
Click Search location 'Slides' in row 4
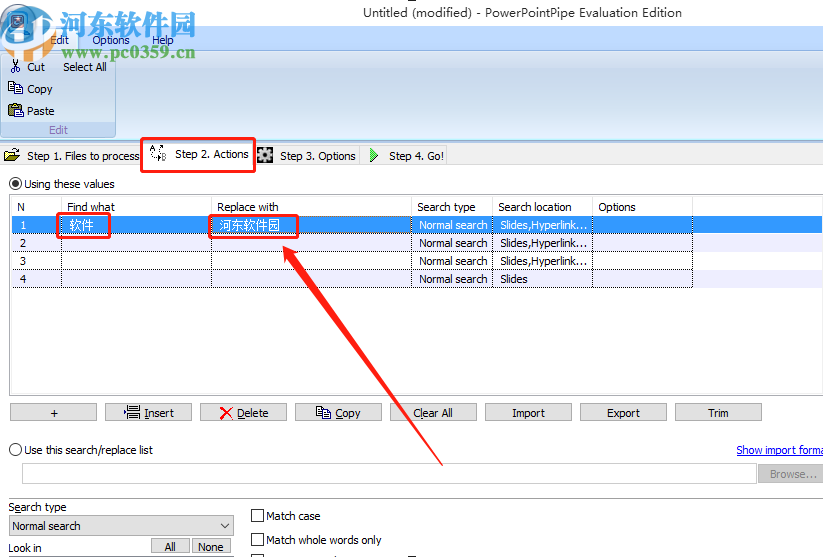point(543,279)
